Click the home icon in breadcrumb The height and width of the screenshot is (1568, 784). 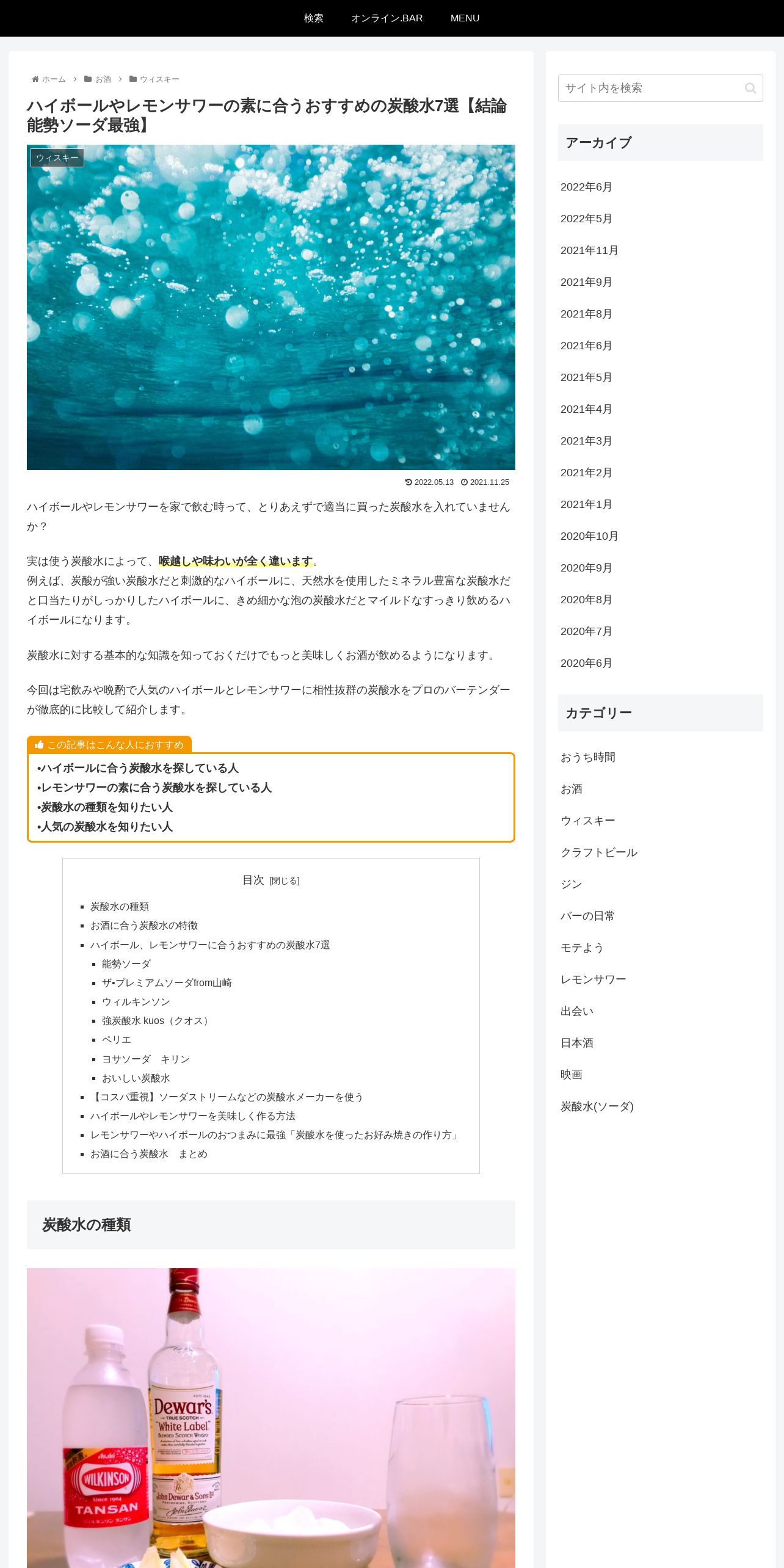click(35, 79)
